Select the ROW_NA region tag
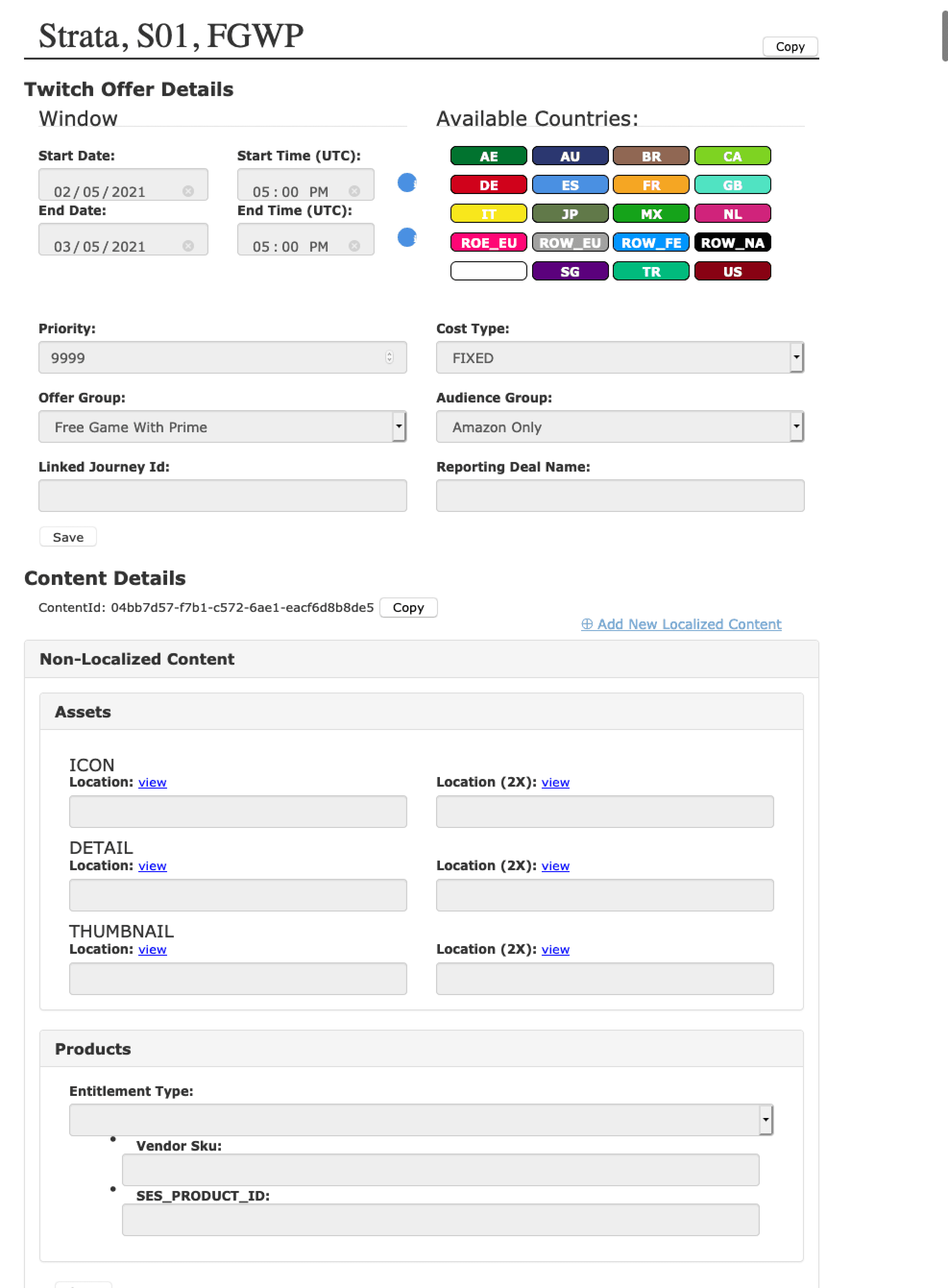The image size is (948, 1288). pyautogui.click(x=732, y=242)
